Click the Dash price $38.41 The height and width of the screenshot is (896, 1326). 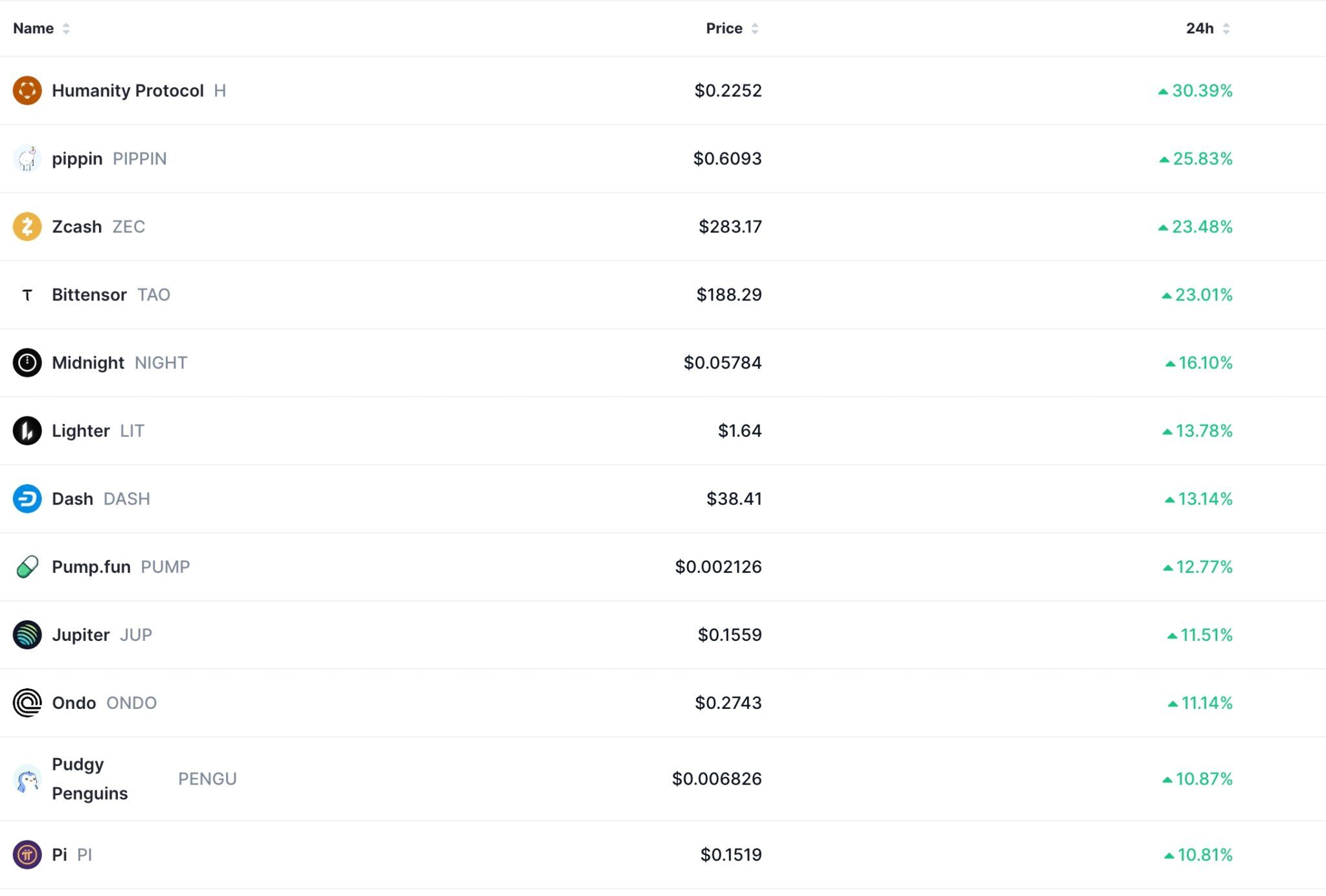[x=734, y=498]
